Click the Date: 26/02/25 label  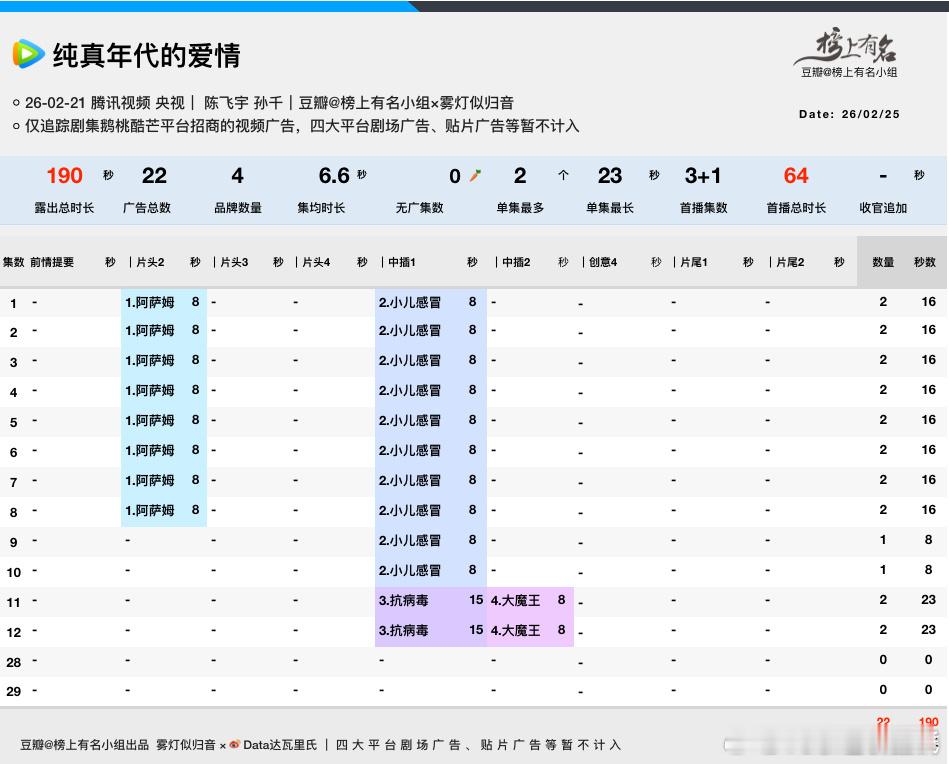point(849,114)
